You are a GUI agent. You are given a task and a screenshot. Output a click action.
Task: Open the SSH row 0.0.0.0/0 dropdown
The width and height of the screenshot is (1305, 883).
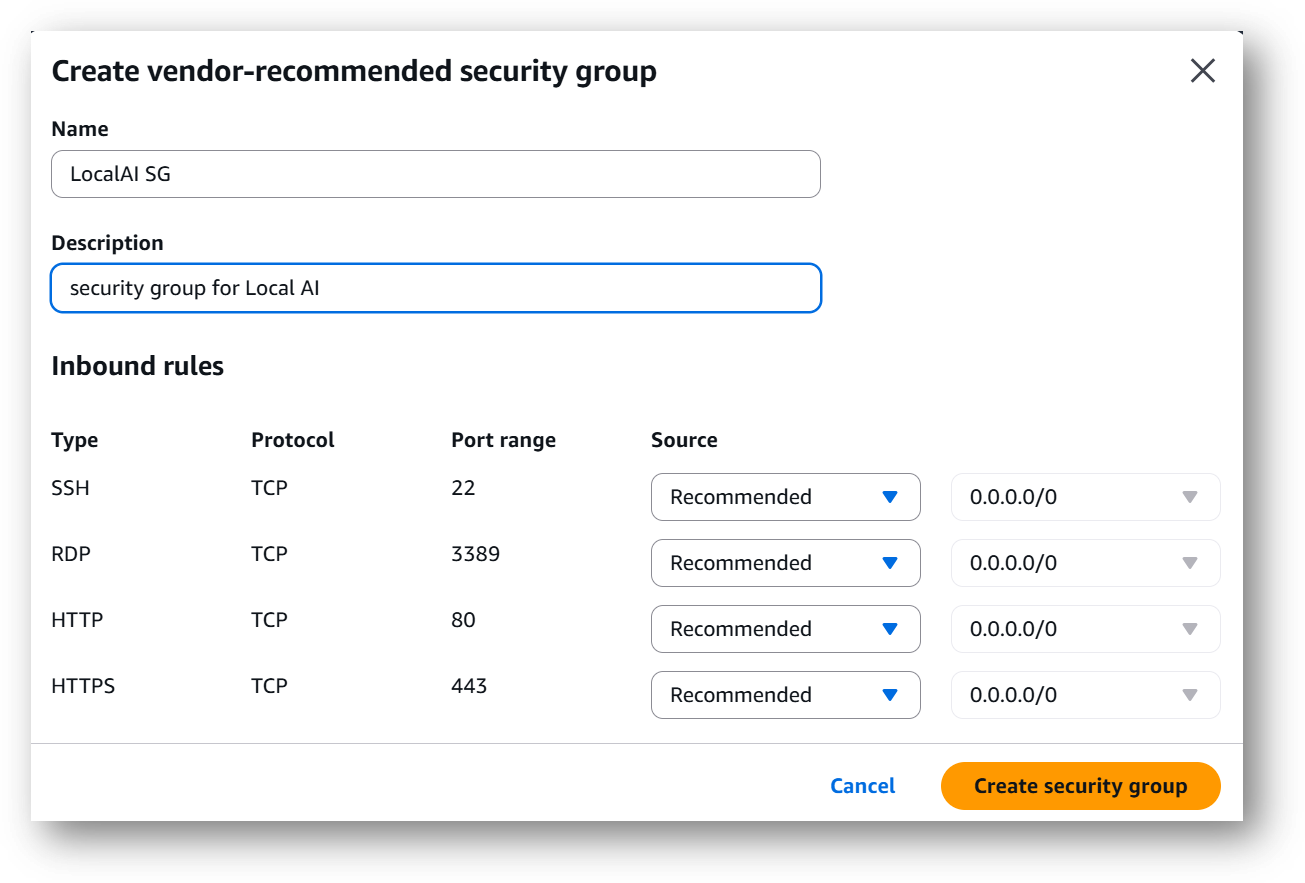click(x=1085, y=497)
